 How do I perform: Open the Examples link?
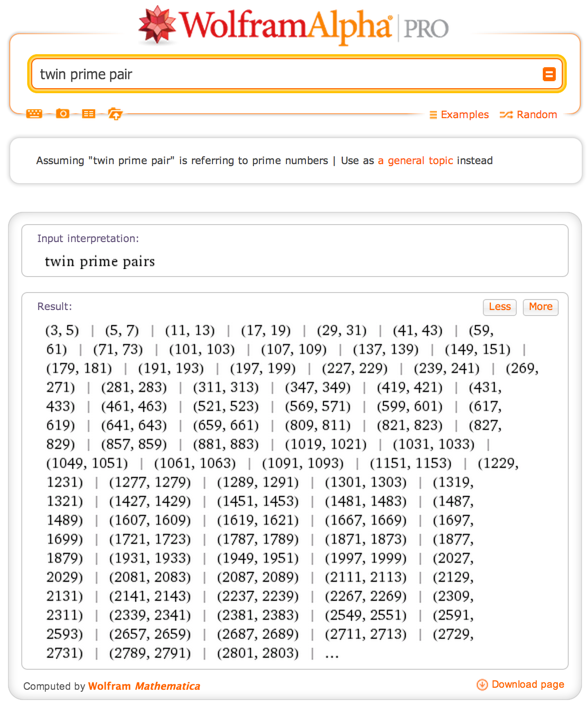[465, 115]
